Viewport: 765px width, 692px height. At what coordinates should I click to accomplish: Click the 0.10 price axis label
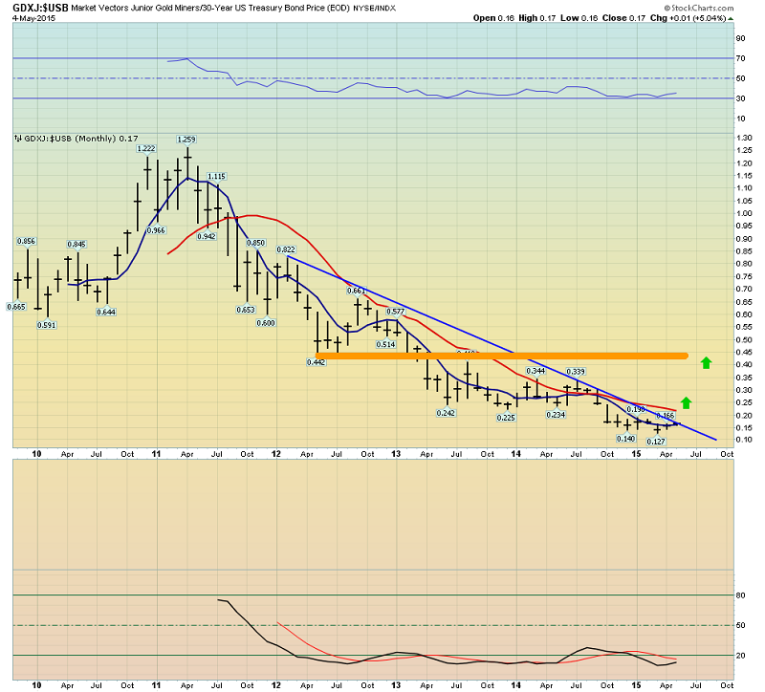point(745,440)
